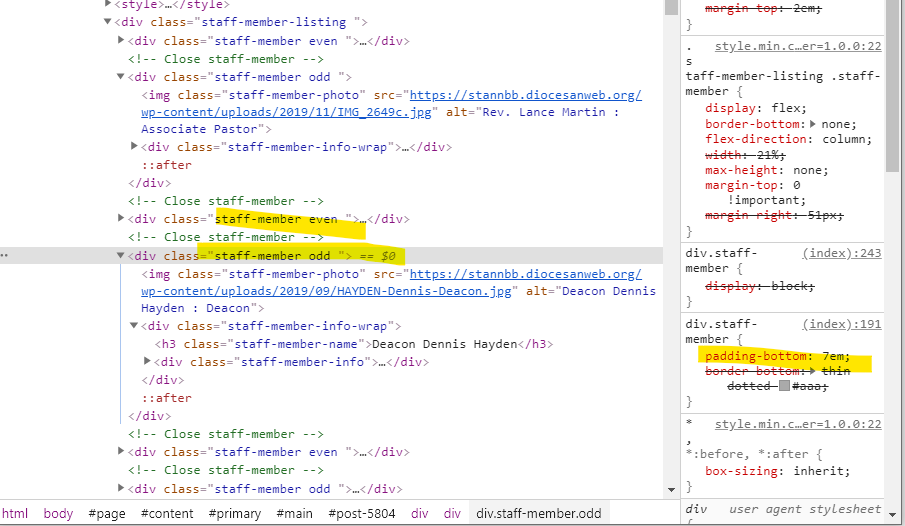Collapse the staff-member-listing div
Image resolution: width=905 pixels, height=526 pixels.
pos(108,22)
